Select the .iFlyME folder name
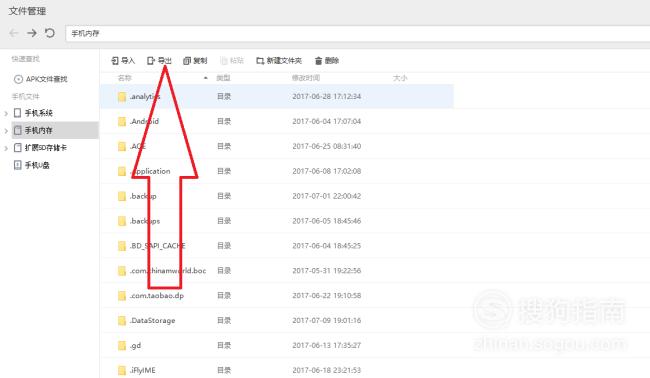This screenshot has width=650, height=378. tap(143, 370)
